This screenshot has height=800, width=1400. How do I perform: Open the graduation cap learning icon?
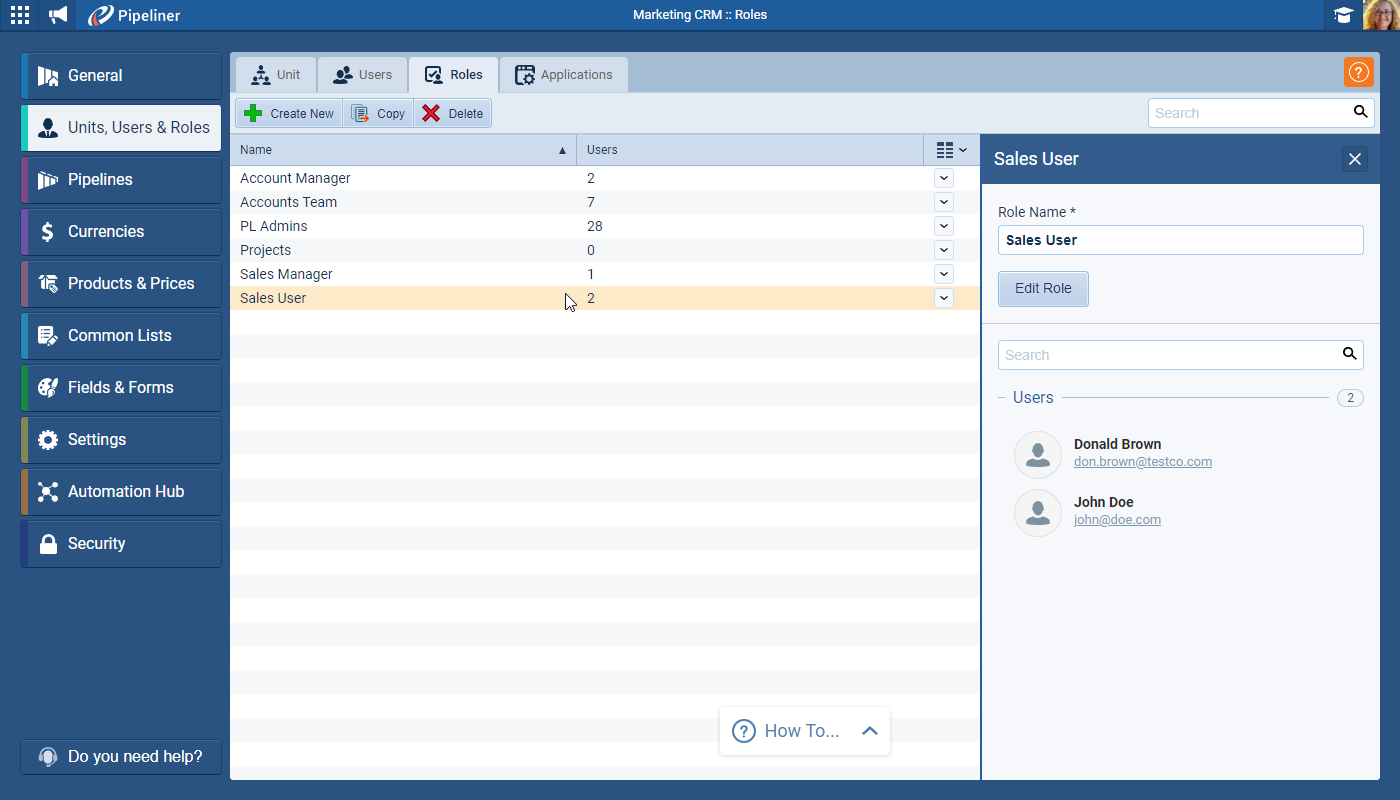(x=1343, y=15)
